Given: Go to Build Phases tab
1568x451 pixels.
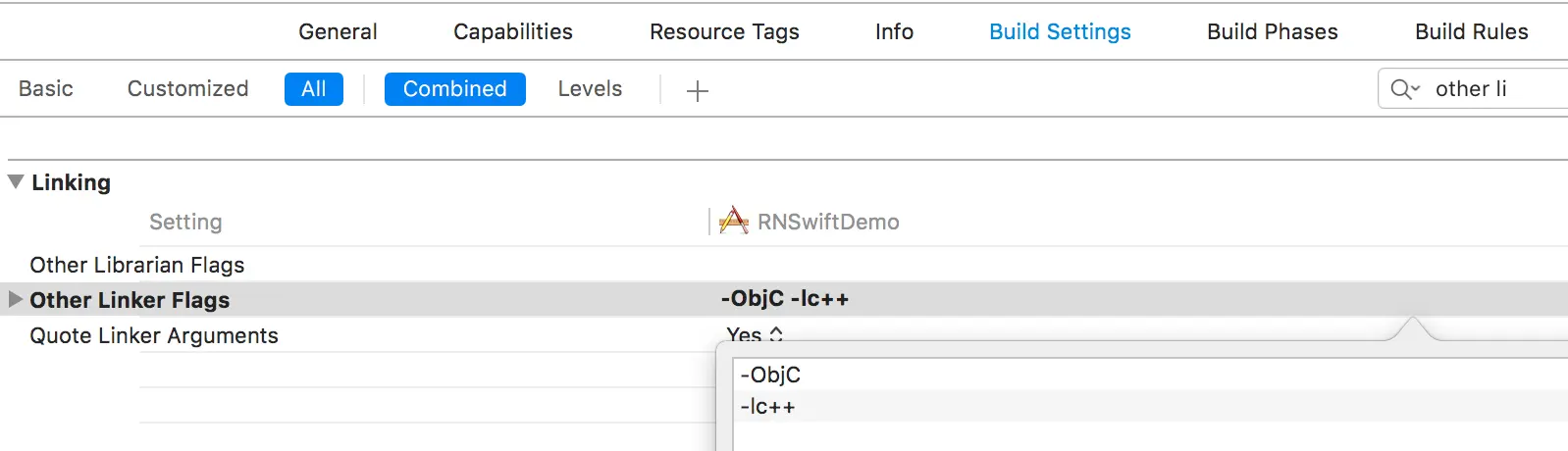Looking at the screenshot, I should pos(1272,31).
